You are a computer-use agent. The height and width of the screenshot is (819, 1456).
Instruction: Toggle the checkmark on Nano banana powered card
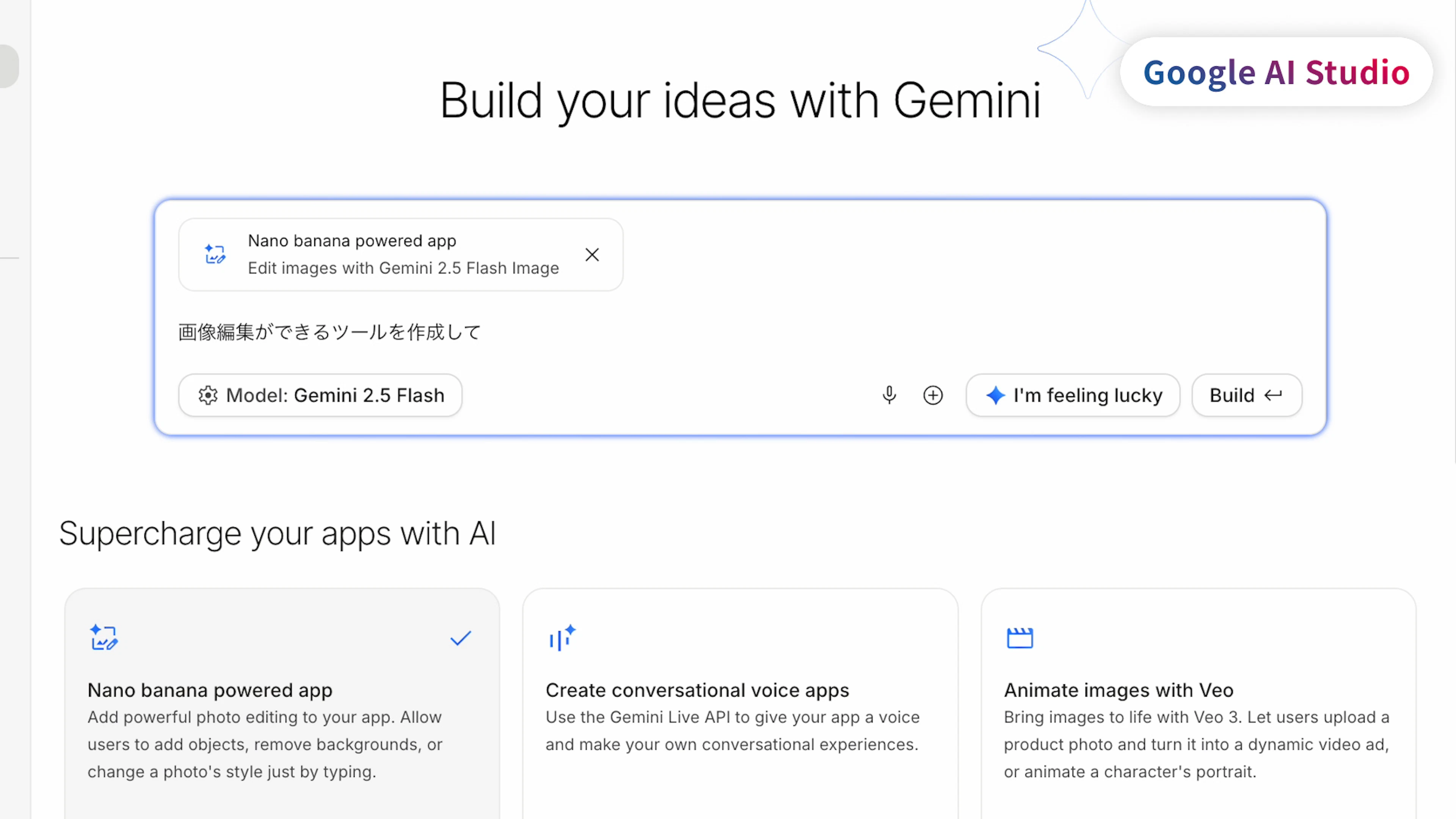point(460,639)
